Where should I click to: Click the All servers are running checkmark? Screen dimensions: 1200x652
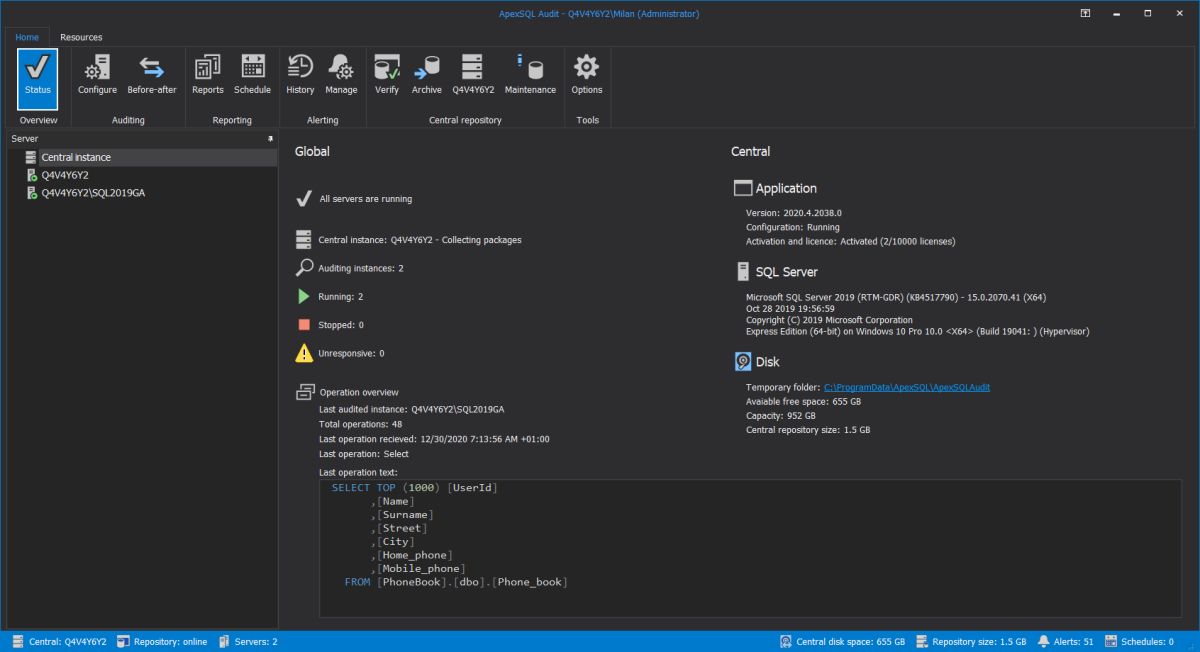pyautogui.click(x=304, y=198)
